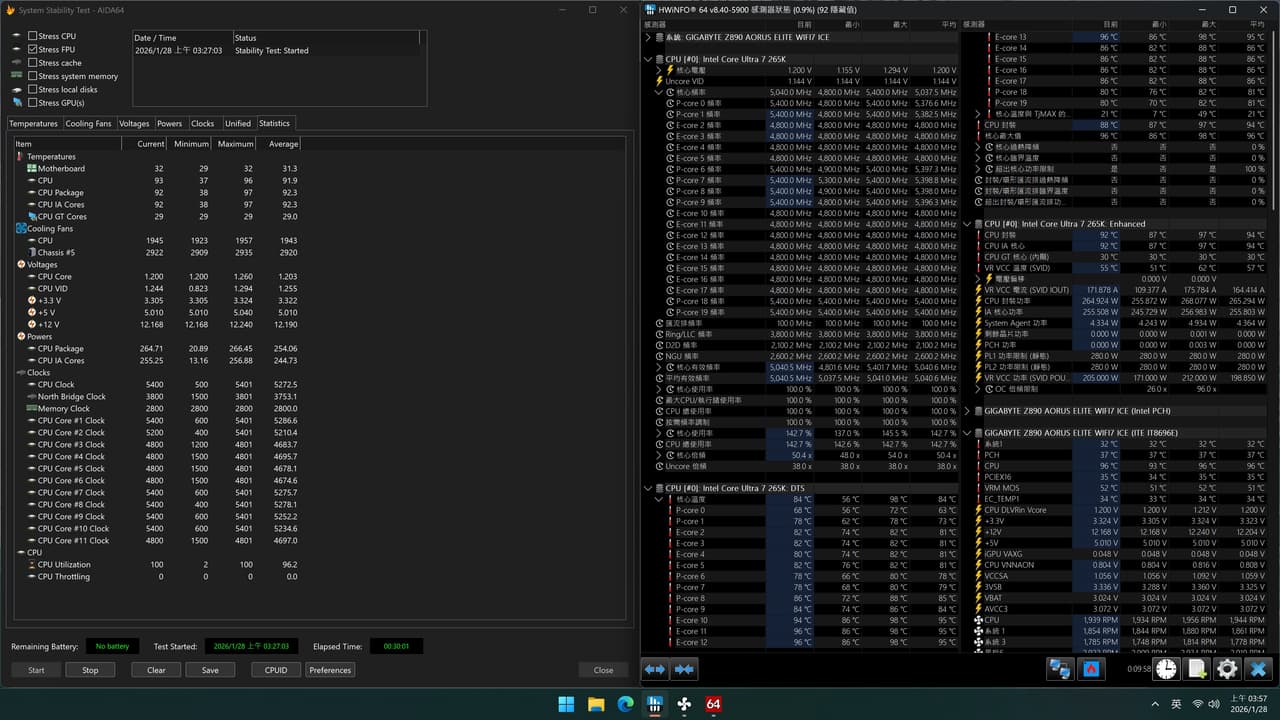Open HWiNFO settings gear icon

coord(1227,669)
